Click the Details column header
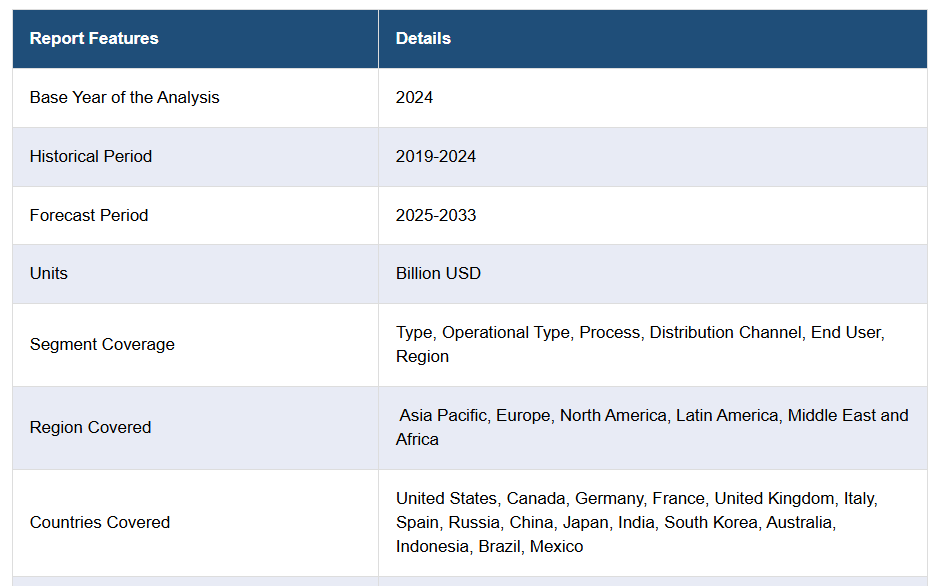 pos(423,39)
